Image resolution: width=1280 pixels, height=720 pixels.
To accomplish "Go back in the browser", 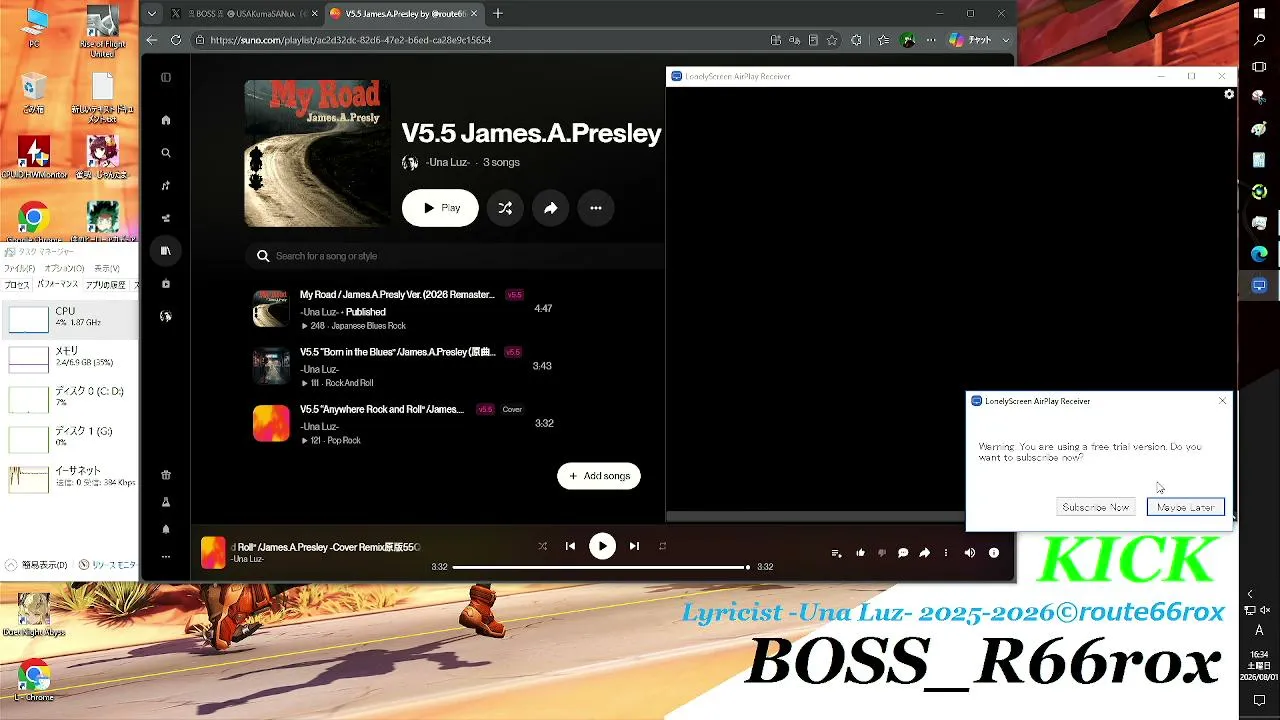I will pyautogui.click(x=152, y=40).
